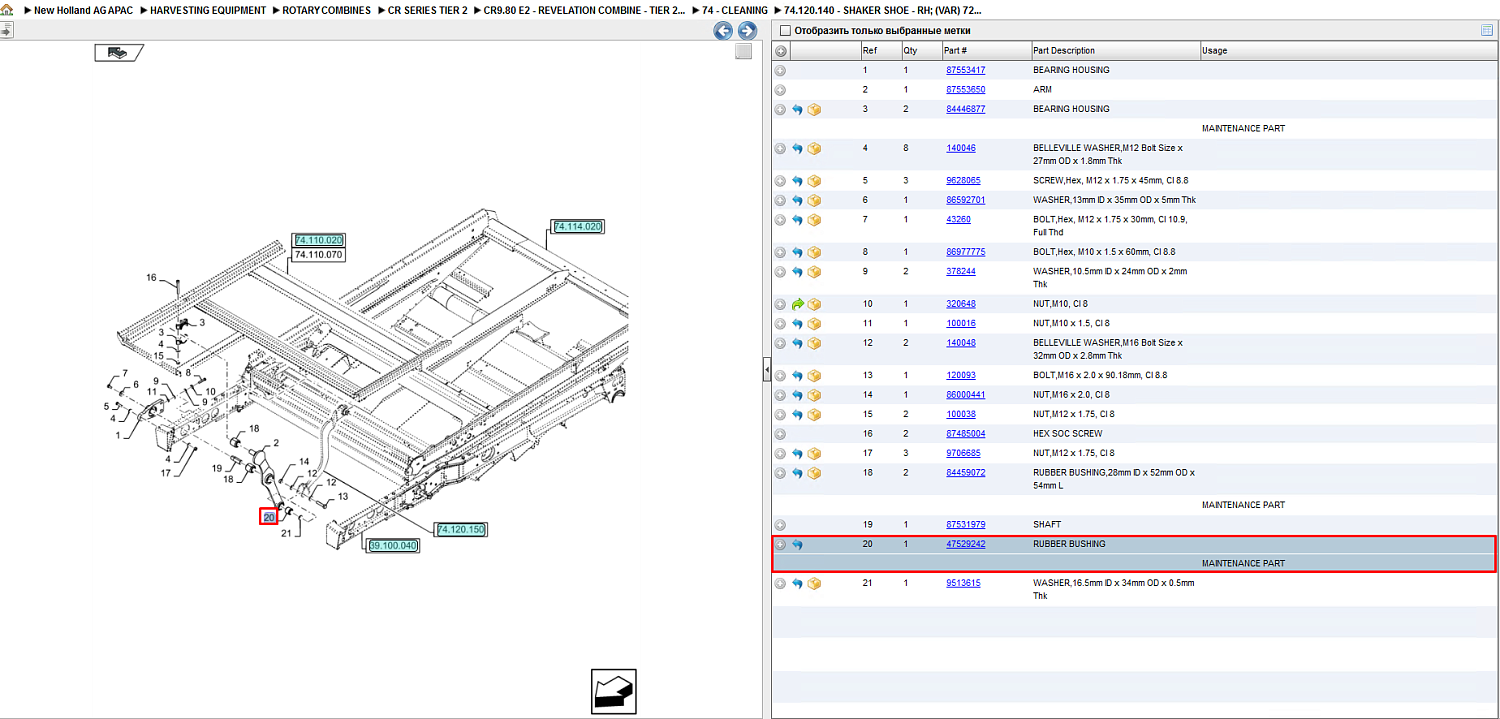Click the sidebar expand arrow at far left
Image resolution: width=1500 pixels, height=719 pixels.
[x=6, y=31]
